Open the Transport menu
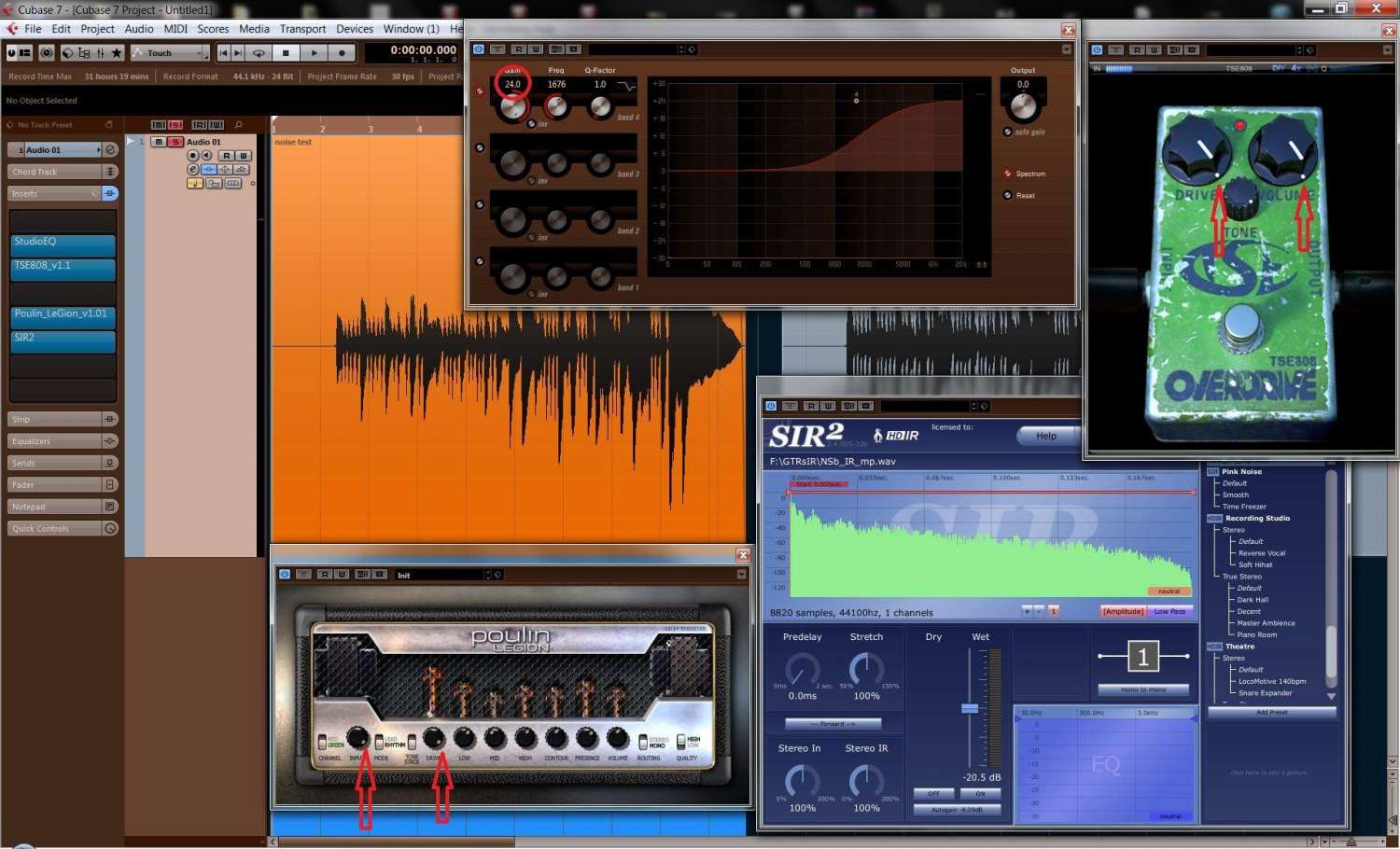Screen dimensions: 1400x849 pyautogui.click(x=302, y=29)
